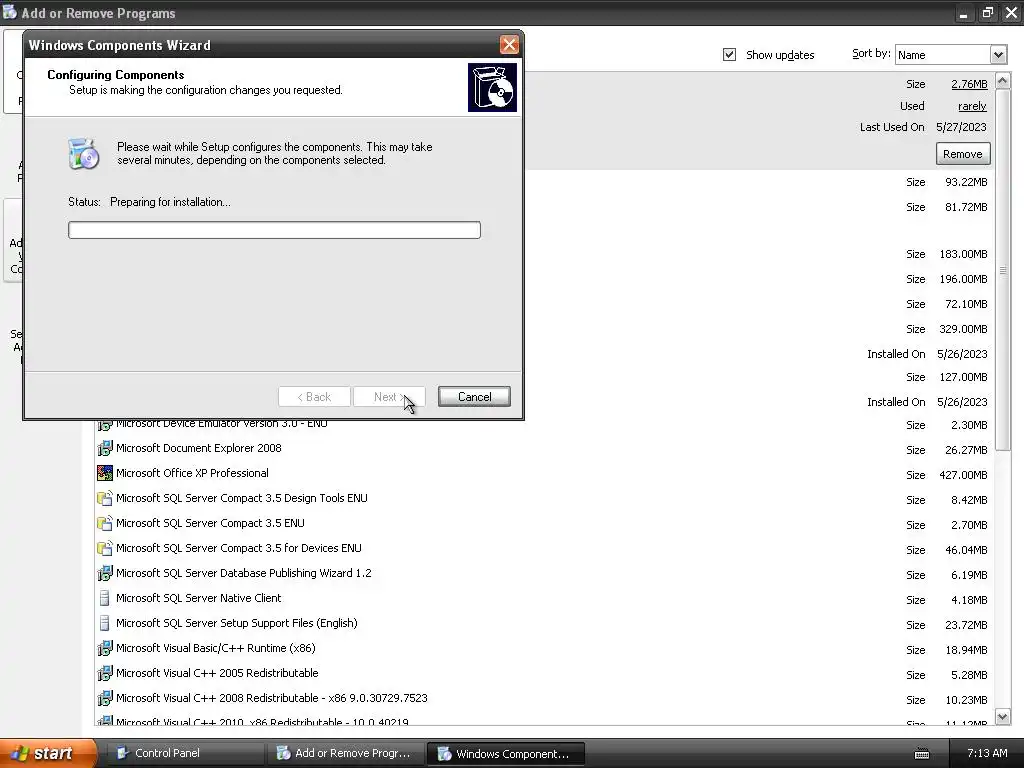Click the 7:13 AM system clock

(x=987, y=753)
